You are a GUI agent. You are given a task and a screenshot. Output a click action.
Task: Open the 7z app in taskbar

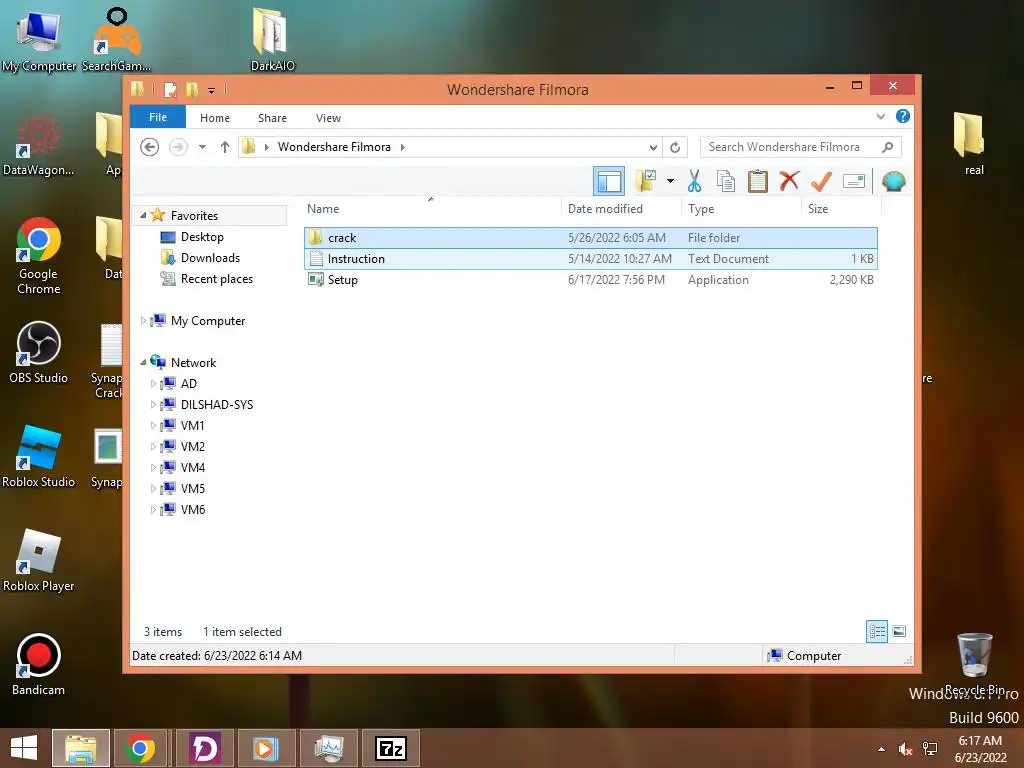coord(391,748)
